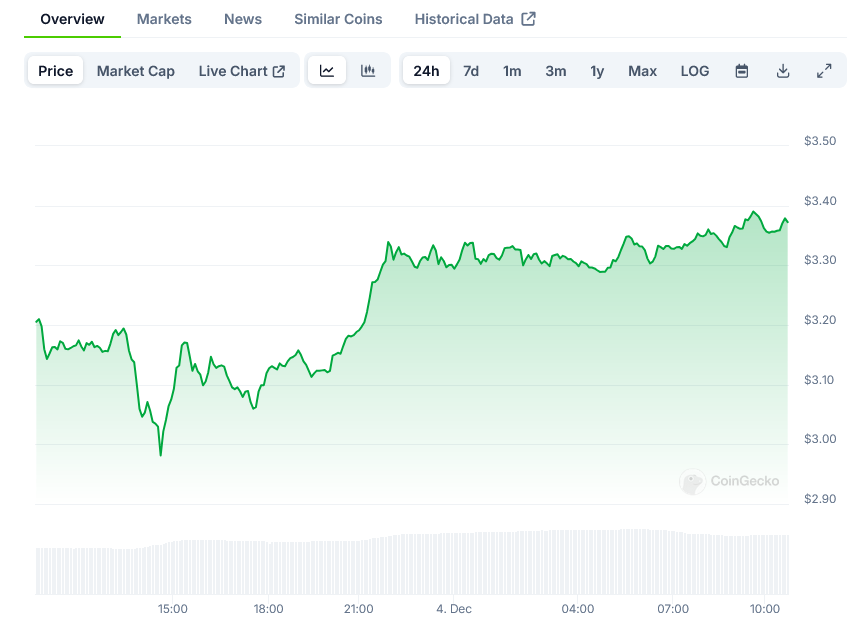Switch to line chart view icon

(327, 71)
